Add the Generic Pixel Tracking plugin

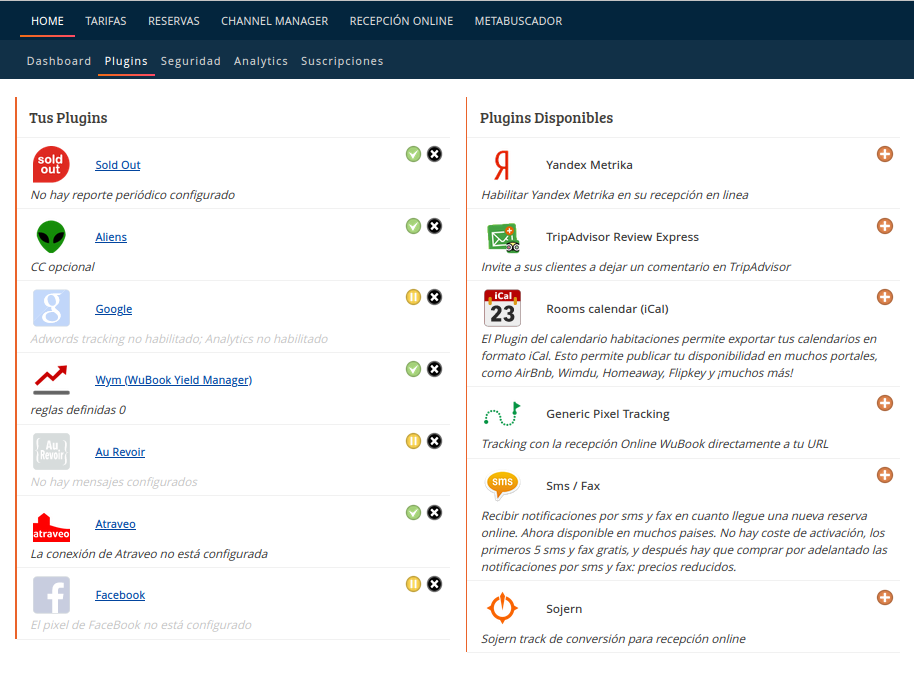click(x=884, y=403)
